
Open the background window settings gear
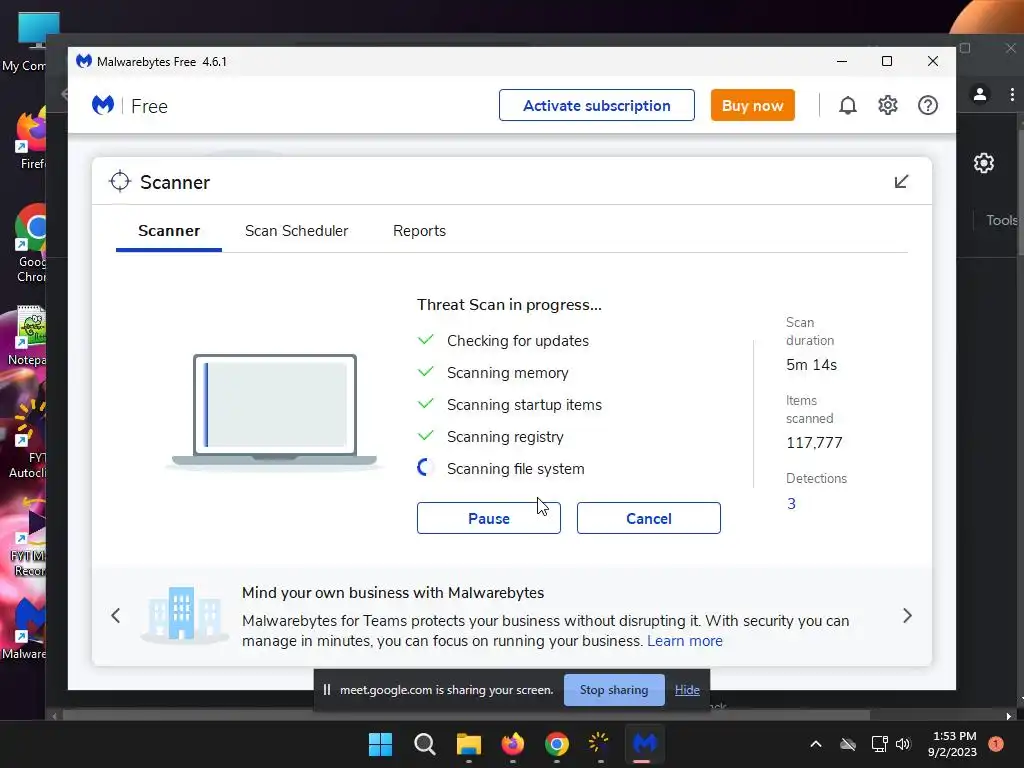click(984, 163)
